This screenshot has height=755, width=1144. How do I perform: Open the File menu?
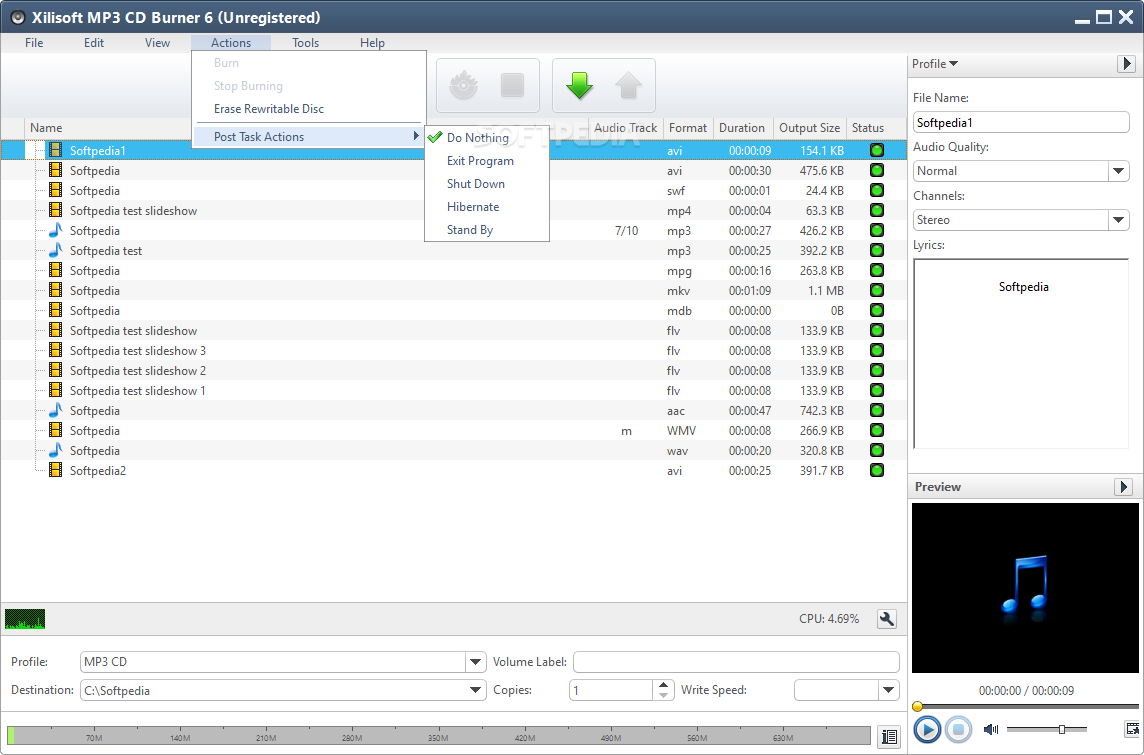point(34,42)
